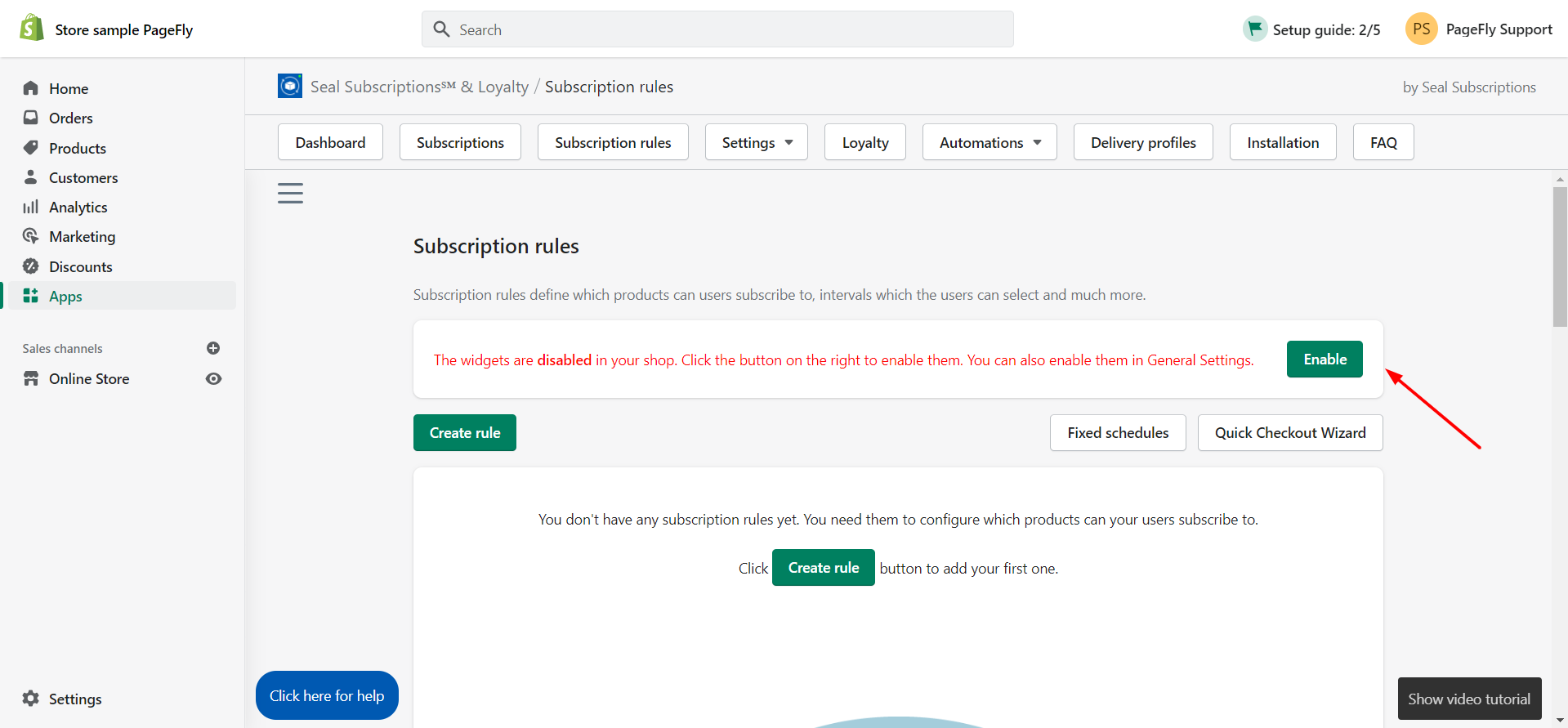Expand the Automations dropdown
Screen dimensions: 1568x728
click(989, 142)
